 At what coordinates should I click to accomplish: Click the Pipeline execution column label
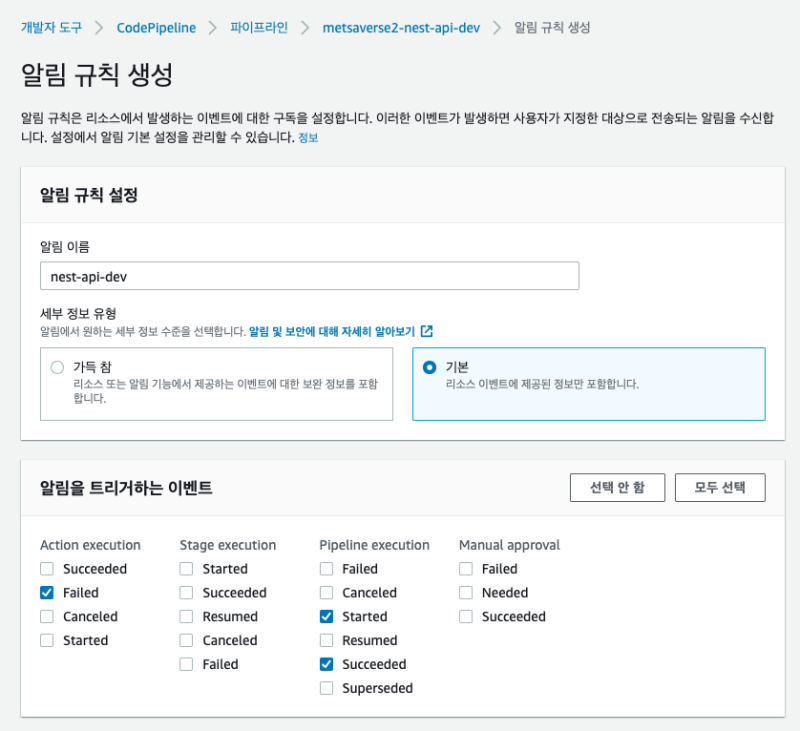(374, 545)
